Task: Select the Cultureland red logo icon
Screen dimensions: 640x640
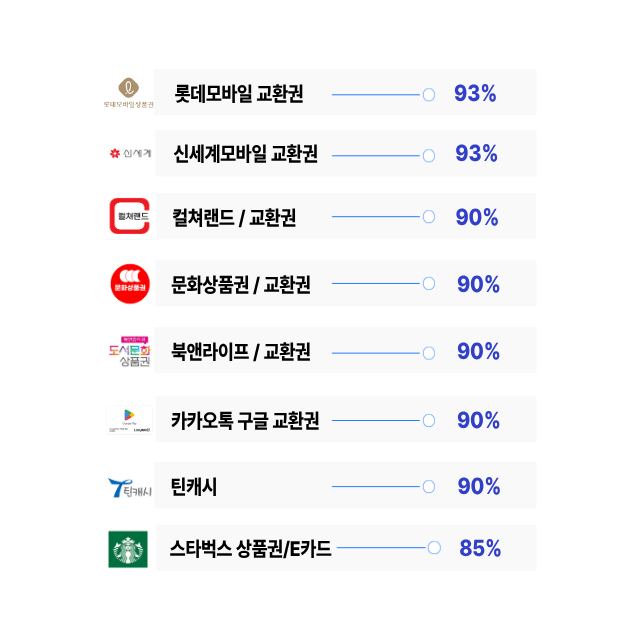Action: coord(129,216)
